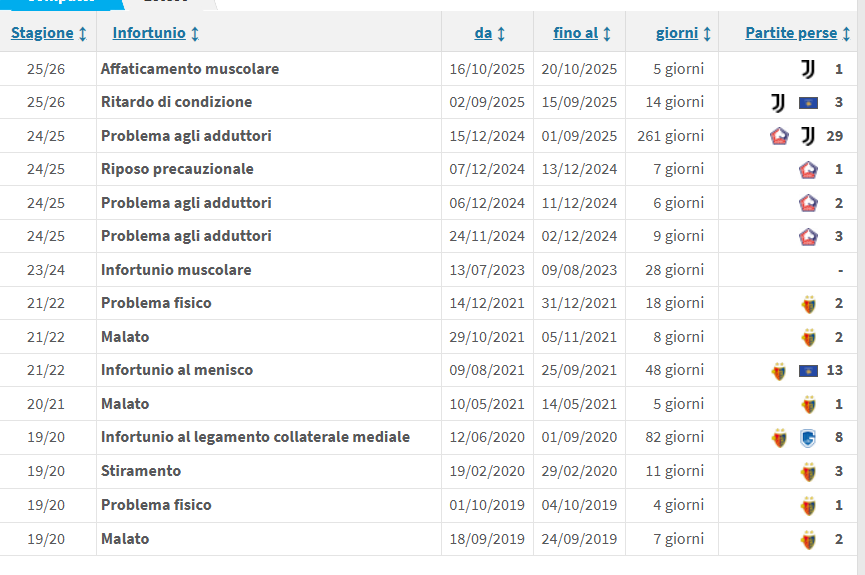The height and width of the screenshot is (575, 865).
Task: Sort by the 'da' start date header
Action: pyautogui.click(x=489, y=33)
